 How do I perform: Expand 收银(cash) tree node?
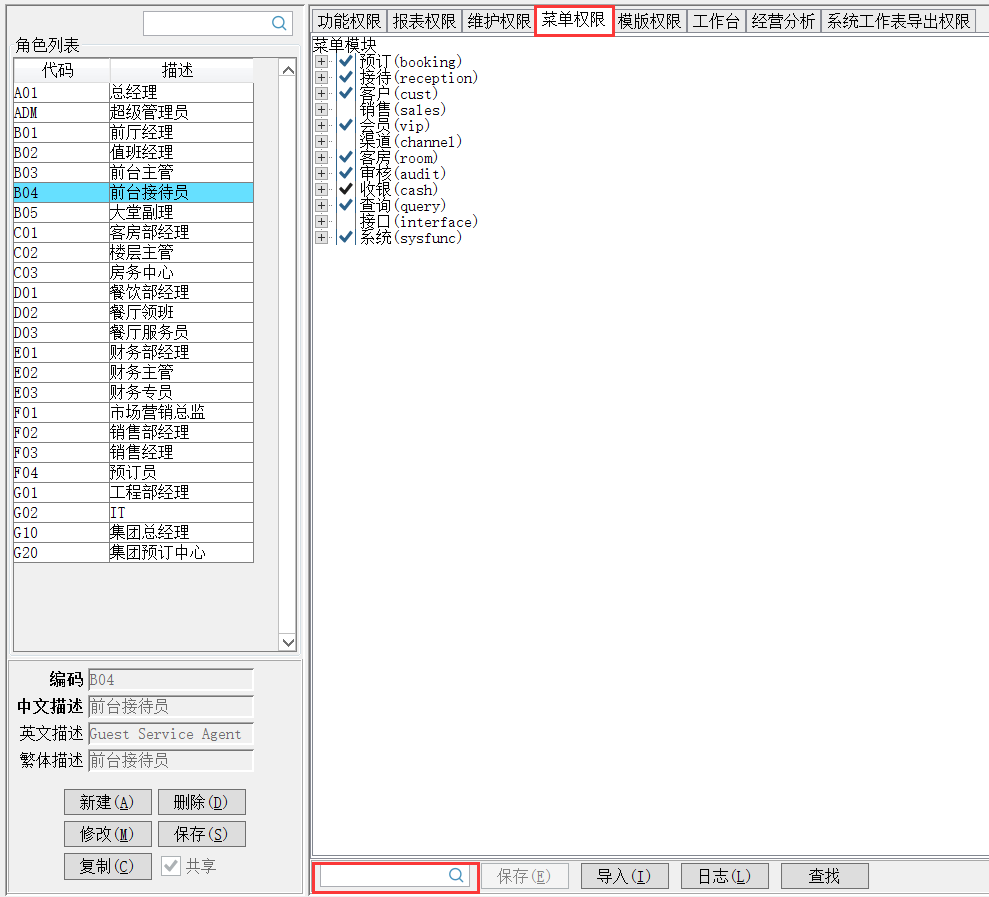tap(322, 189)
